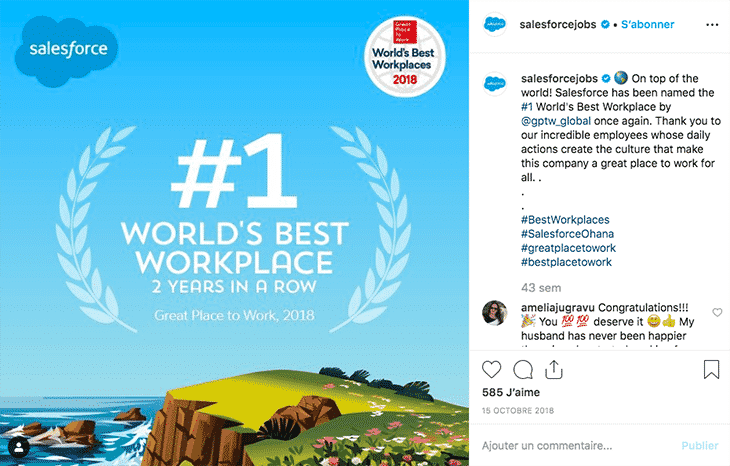730x466 pixels.
Task: Open the #BestWorkplaces hashtag
Action: tap(565, 220)
